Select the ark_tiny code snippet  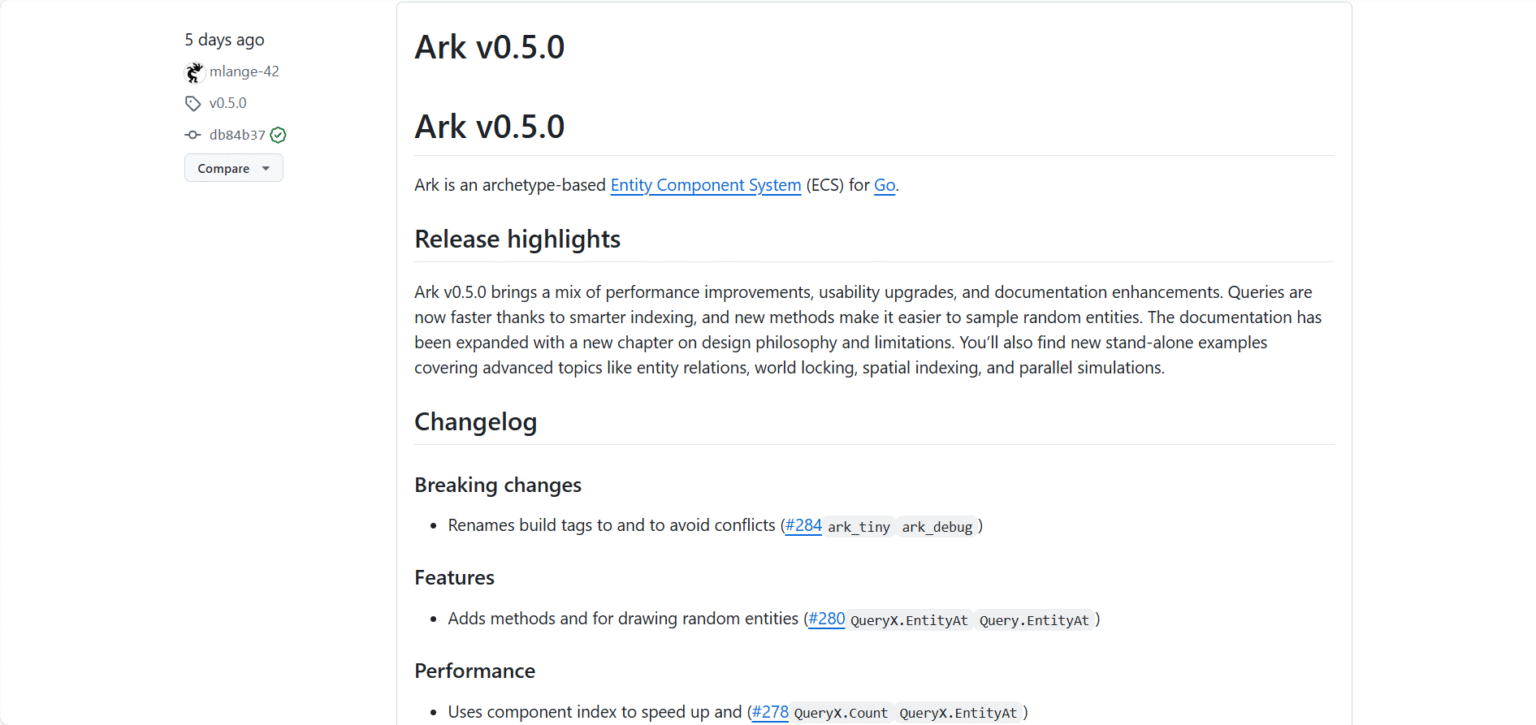pos(859,527)
